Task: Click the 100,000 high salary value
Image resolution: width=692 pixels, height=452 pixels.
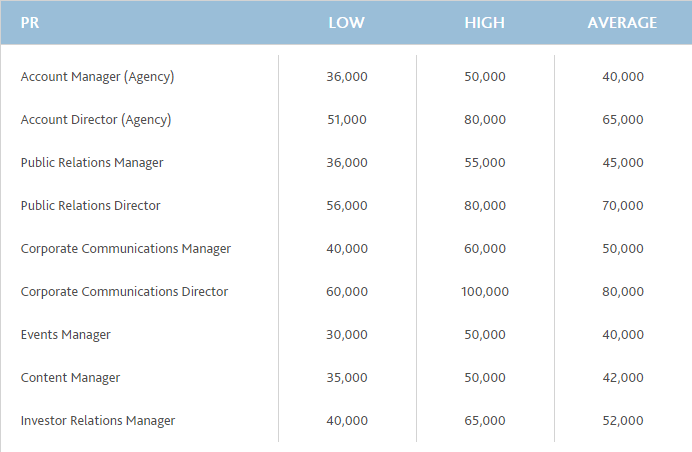Action: 485,292
